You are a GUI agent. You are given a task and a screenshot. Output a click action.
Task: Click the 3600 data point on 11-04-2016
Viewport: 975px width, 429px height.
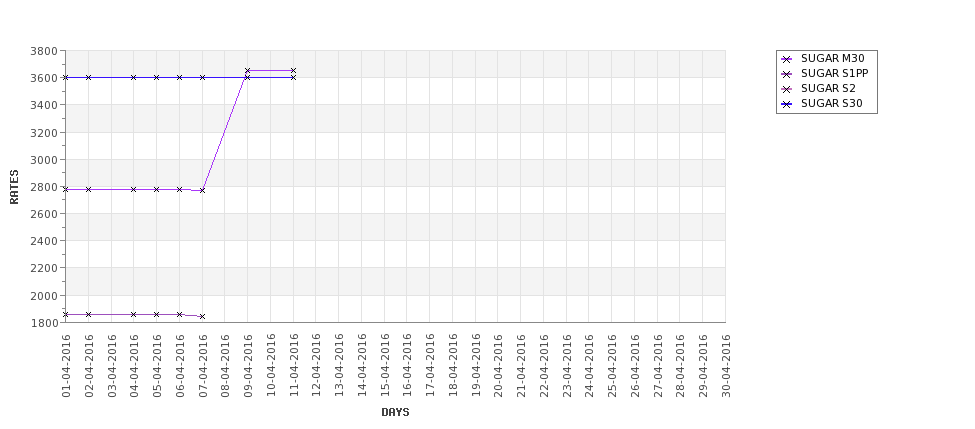[293, 77]
